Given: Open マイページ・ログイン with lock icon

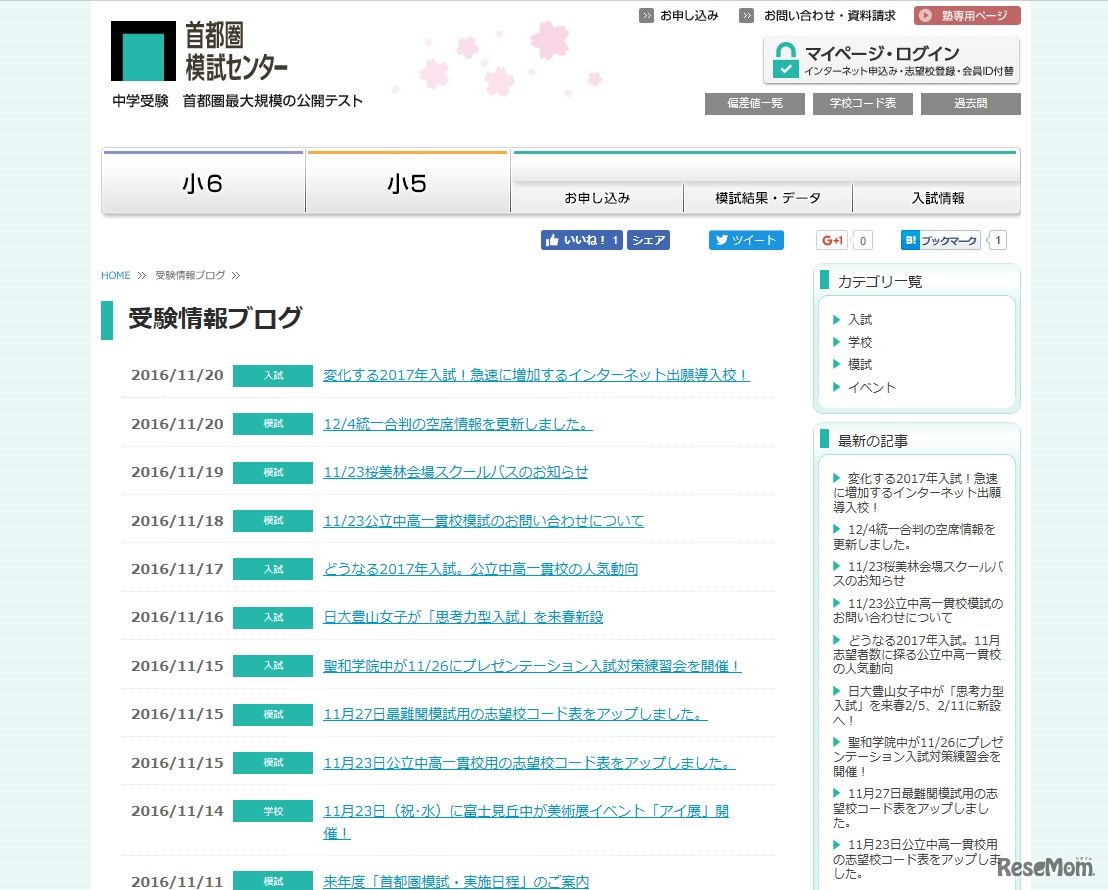Looking at the screenshot, I should click(891, 60).
